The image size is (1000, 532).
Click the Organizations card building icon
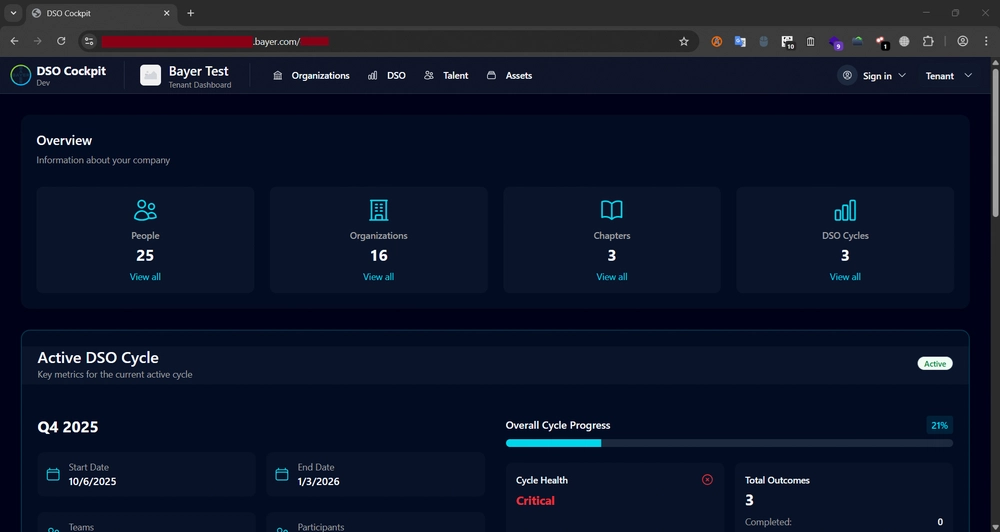point(379,210)
